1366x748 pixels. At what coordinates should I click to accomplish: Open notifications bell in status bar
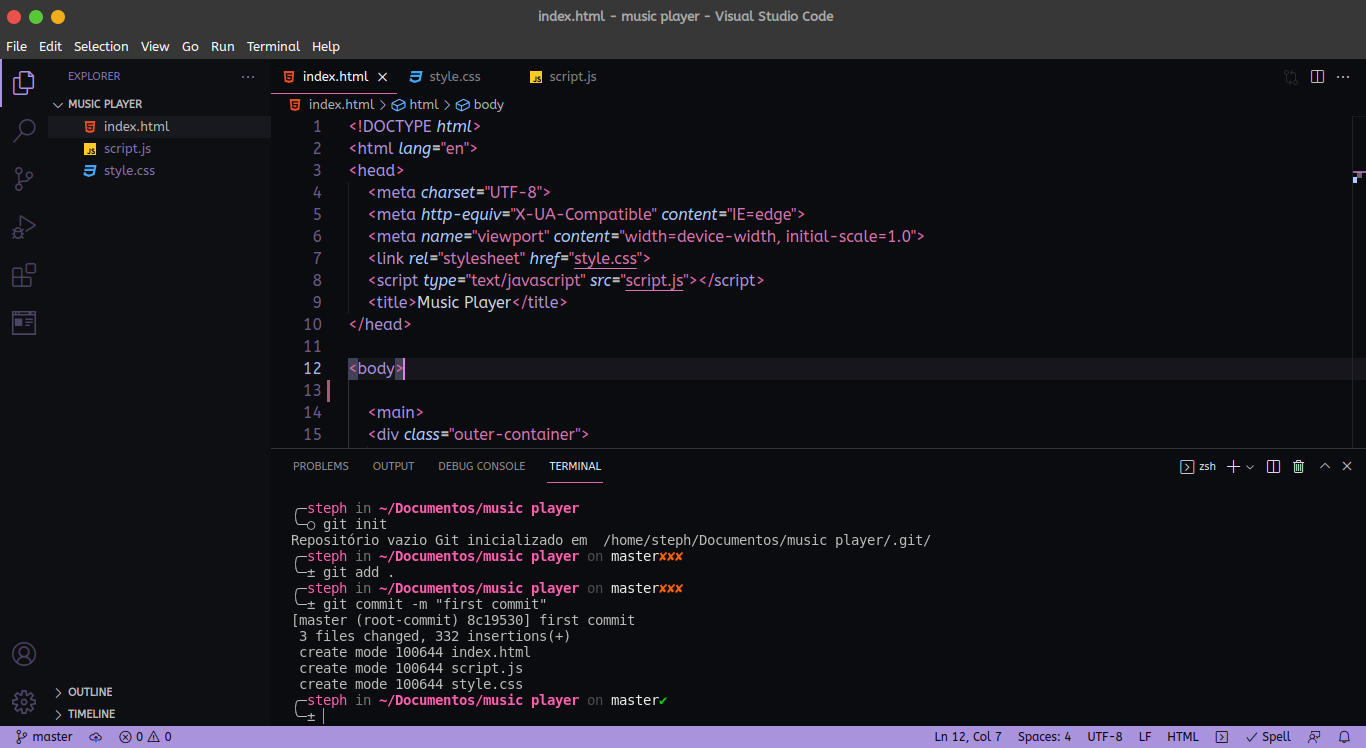click(1344, 737)
